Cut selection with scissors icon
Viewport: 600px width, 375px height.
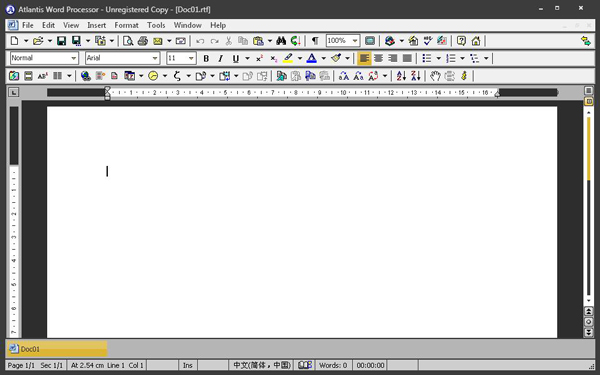click(228, 41)
